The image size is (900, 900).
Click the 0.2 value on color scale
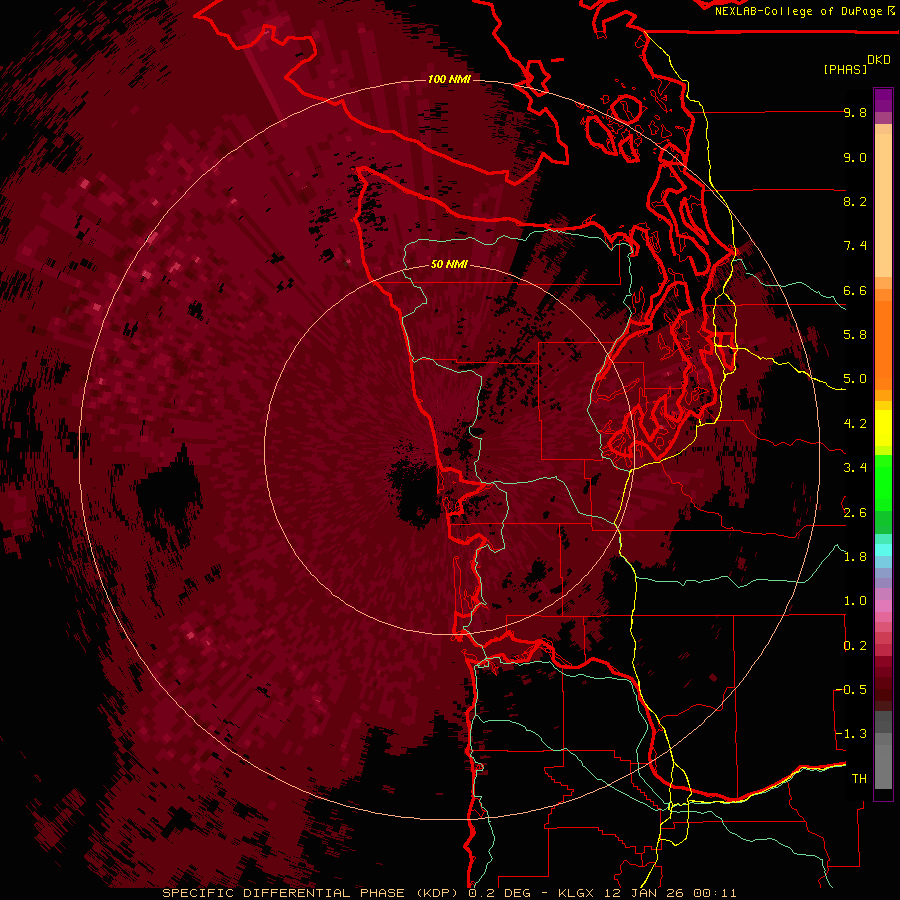(855, 646)
